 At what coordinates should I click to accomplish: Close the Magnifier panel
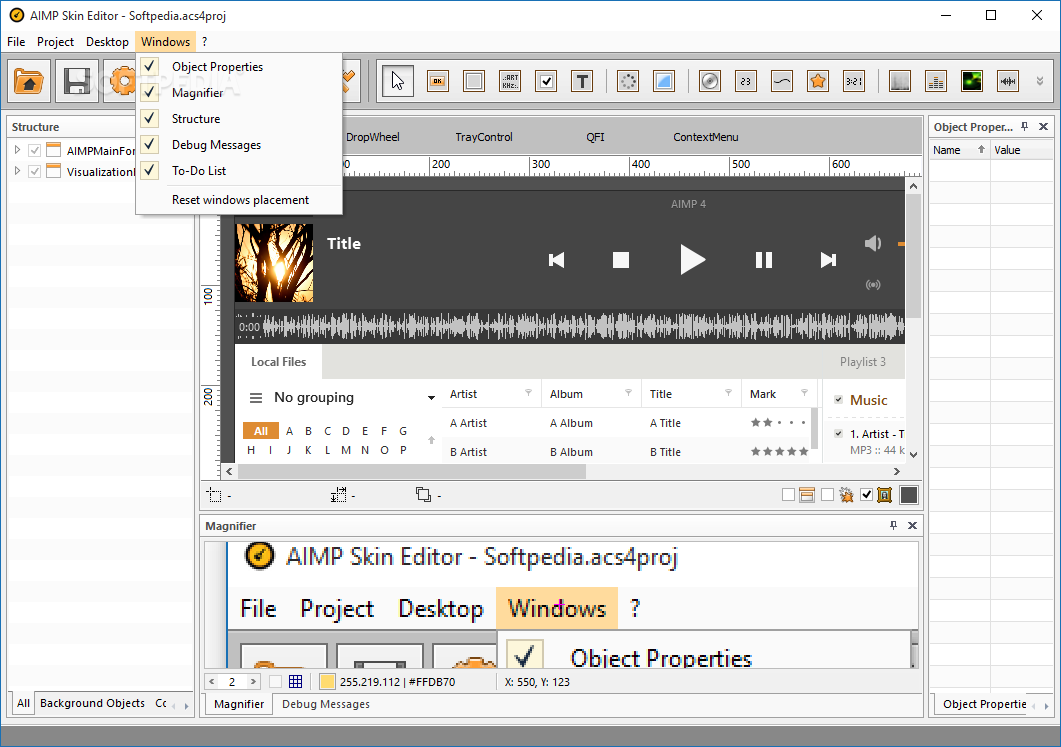point(912,526)
